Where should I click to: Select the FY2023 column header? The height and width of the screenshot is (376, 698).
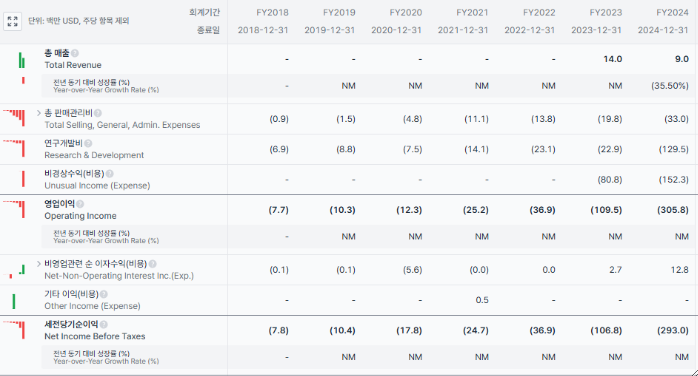point(605,12)
